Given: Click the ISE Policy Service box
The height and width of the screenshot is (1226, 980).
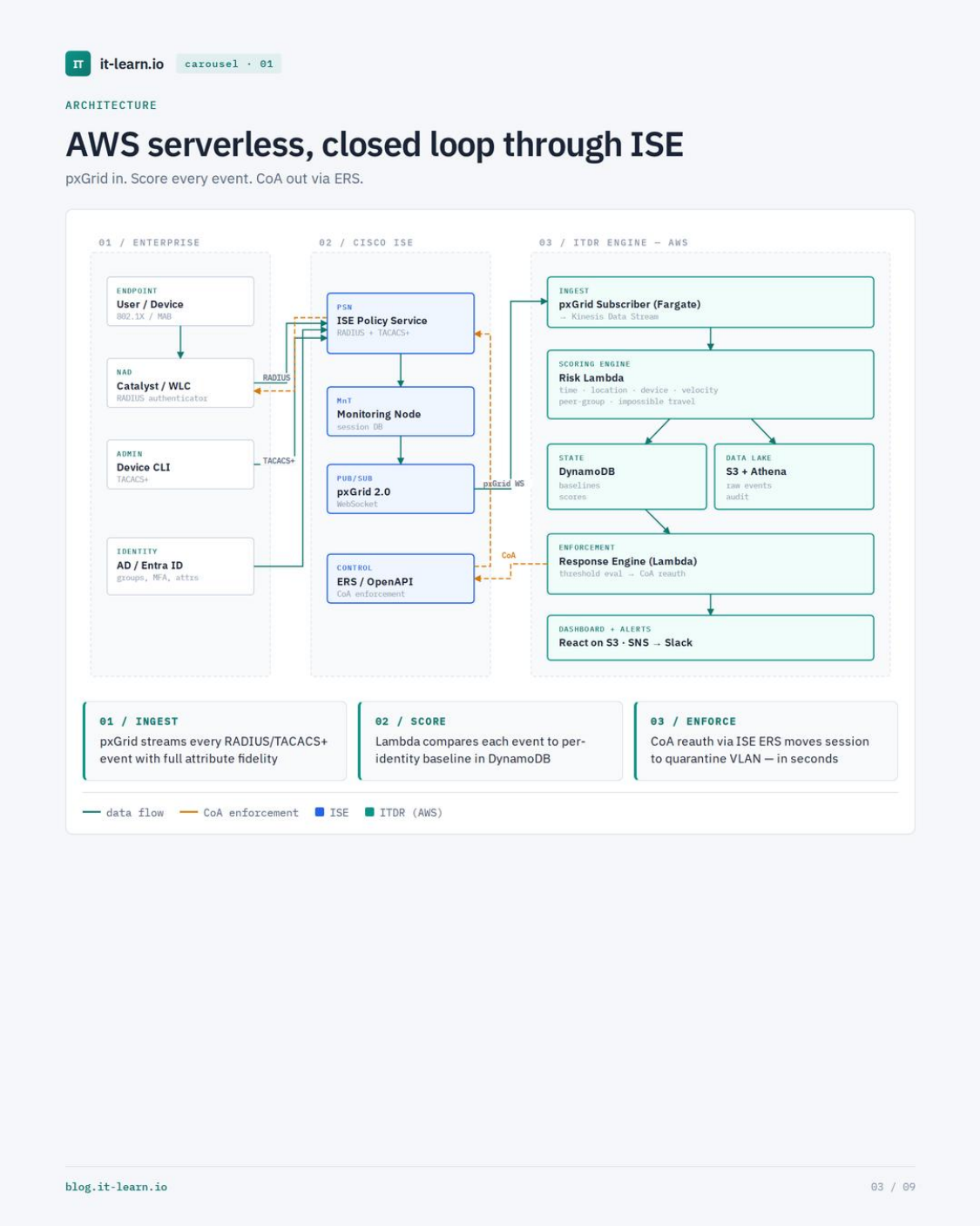Looking at the screenshot, I should [401, 323].
